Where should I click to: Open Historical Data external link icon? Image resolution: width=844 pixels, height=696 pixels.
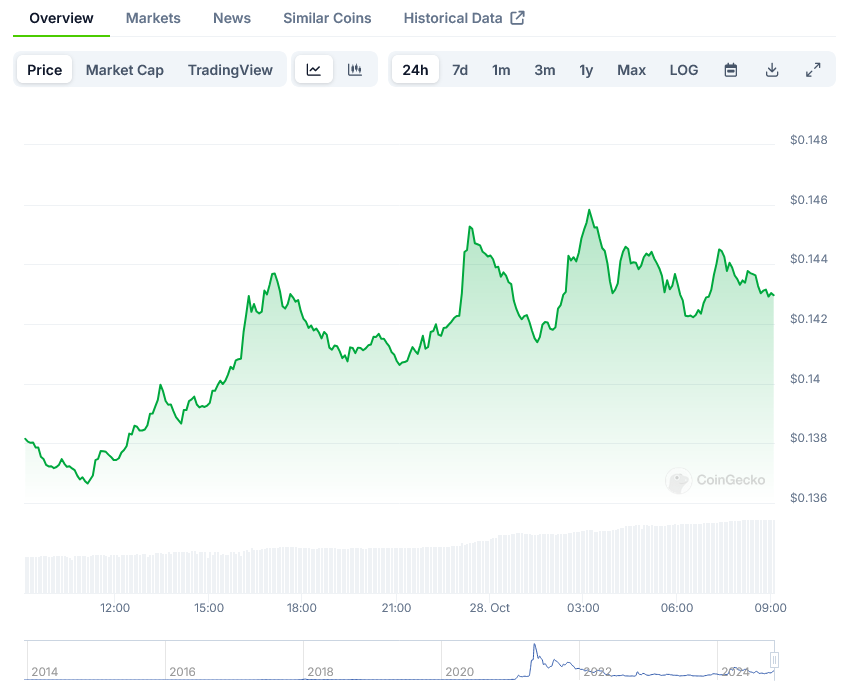click(x=517, y=18)
